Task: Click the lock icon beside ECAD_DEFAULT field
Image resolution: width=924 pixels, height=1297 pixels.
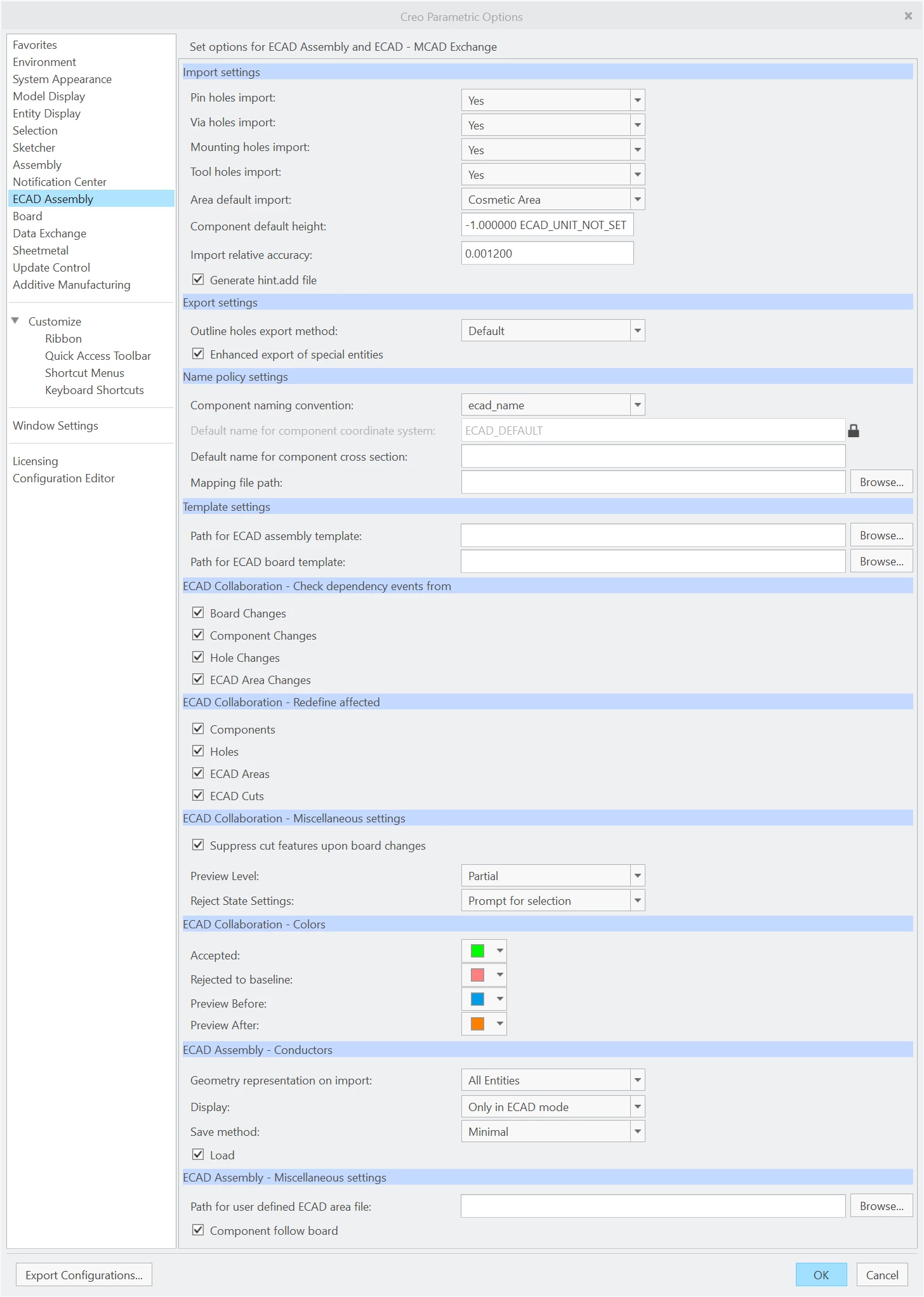Action: coord(854,431)
